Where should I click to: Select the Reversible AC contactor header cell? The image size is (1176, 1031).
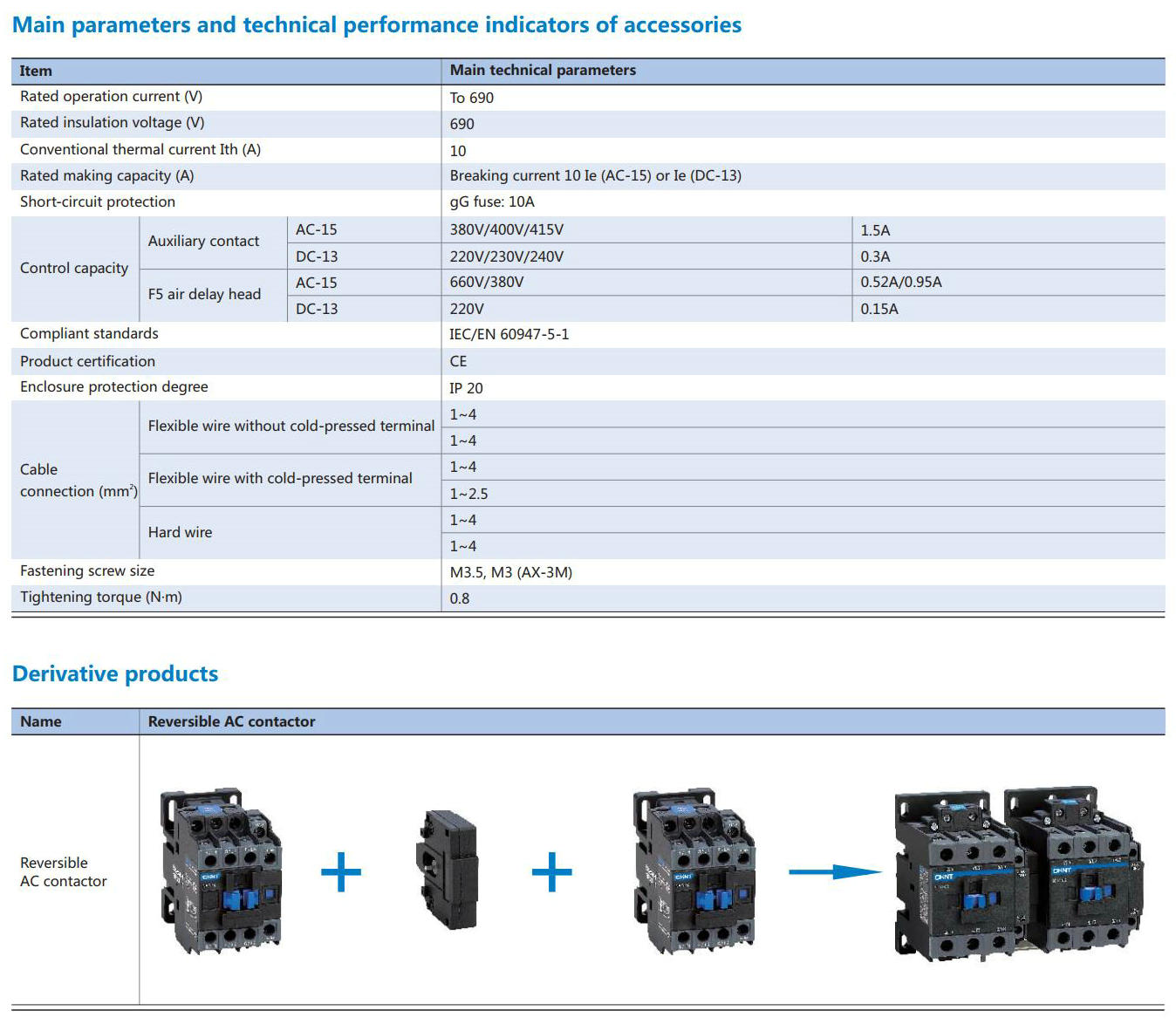point(231,721)
